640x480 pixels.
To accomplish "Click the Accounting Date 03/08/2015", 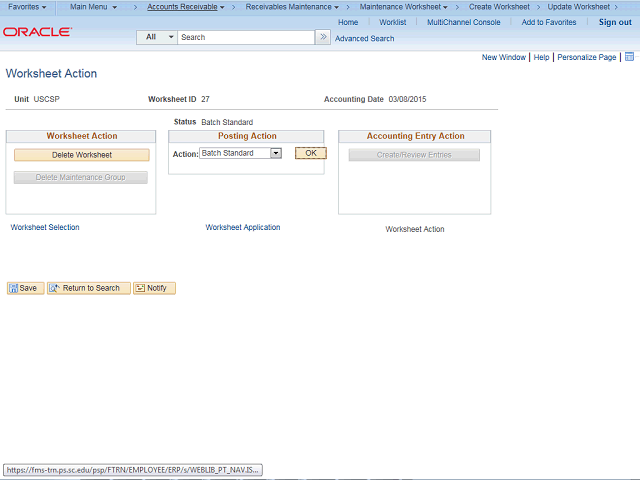I will (x=407, y=99).
